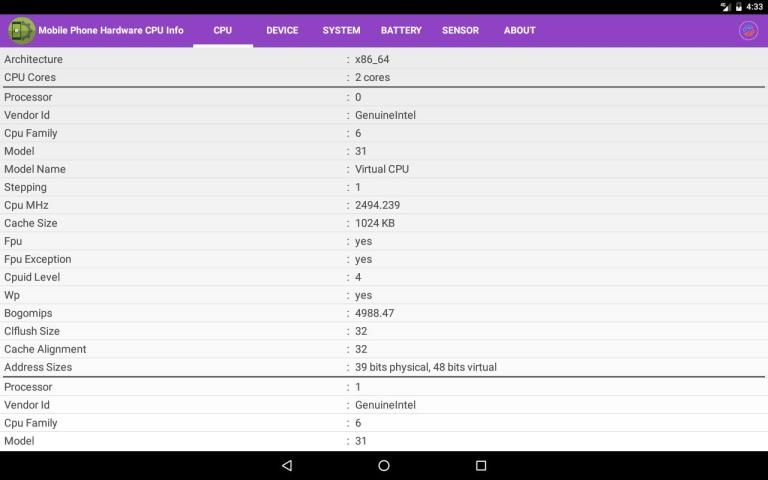Select the Architecture x86_64 row
Image resolution: width=768 pixels, height=480 pixels.
pos(384,59)
